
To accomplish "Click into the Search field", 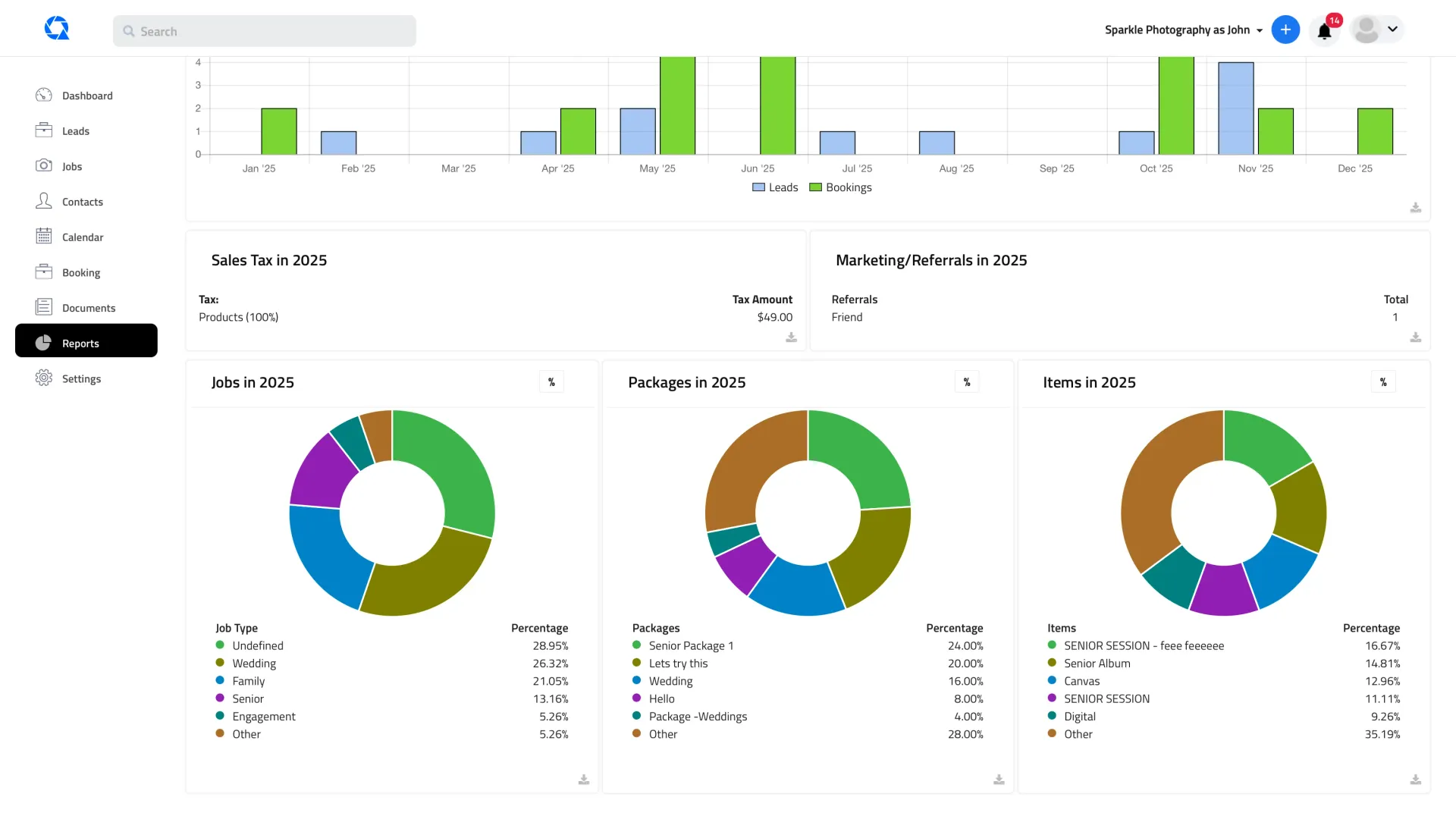I will 264,31.
